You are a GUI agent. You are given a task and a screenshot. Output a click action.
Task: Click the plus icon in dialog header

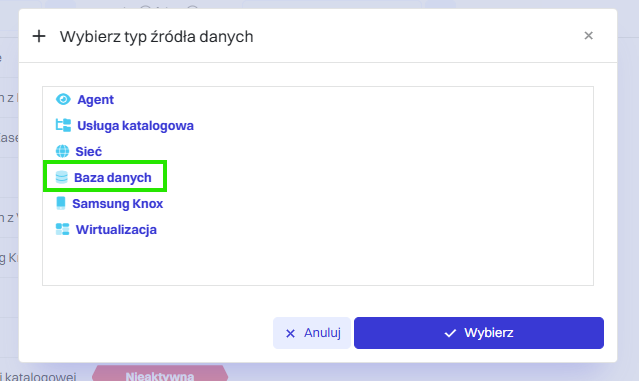(x=39, y=36)
